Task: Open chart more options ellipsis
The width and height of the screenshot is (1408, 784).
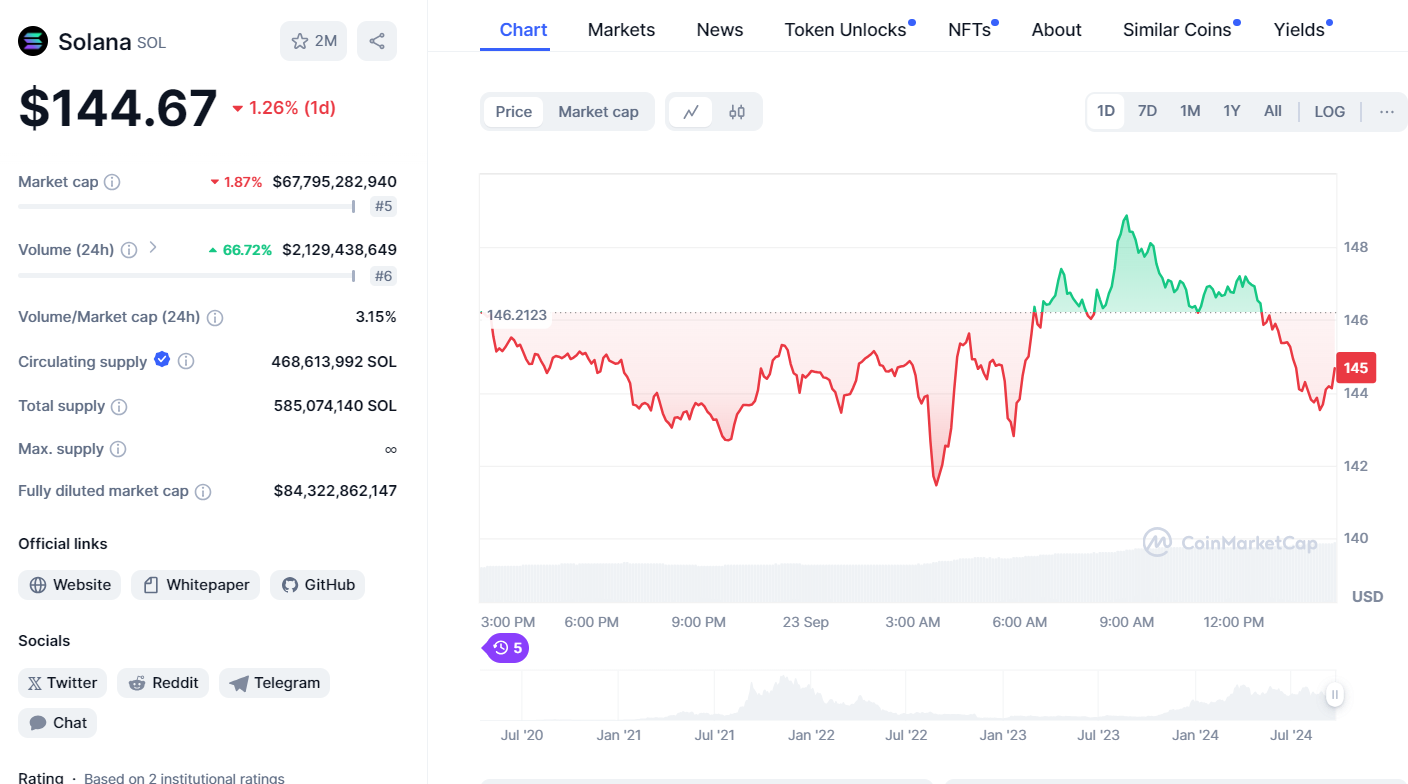Action: coord(1387,111)
